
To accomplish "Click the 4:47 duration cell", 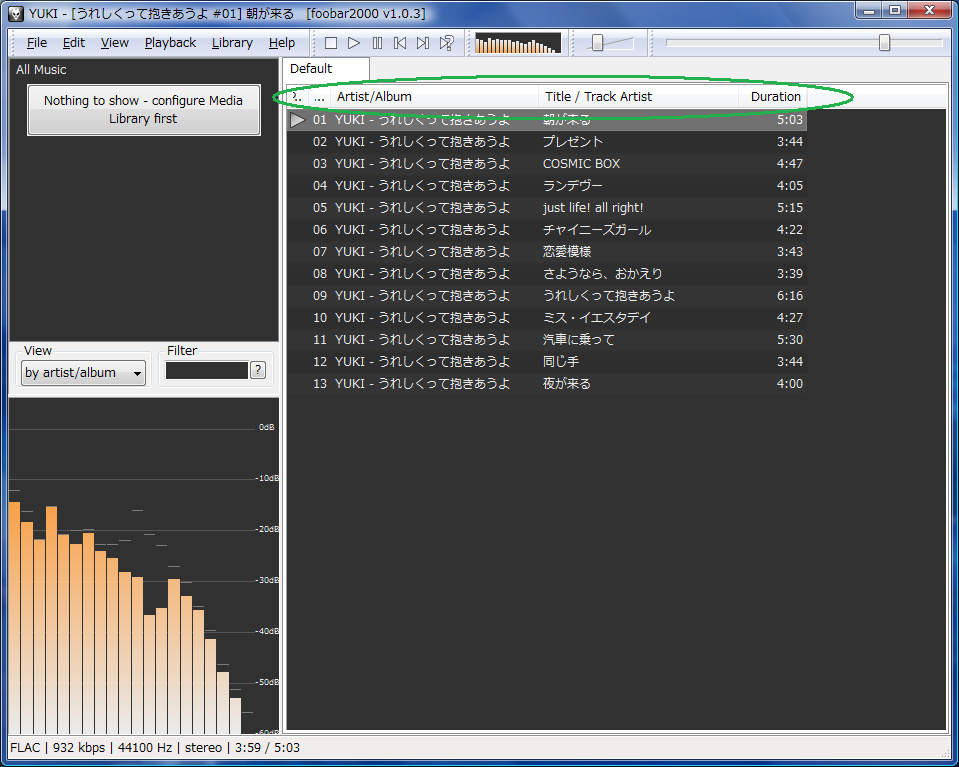I will (x=790, y=164).
